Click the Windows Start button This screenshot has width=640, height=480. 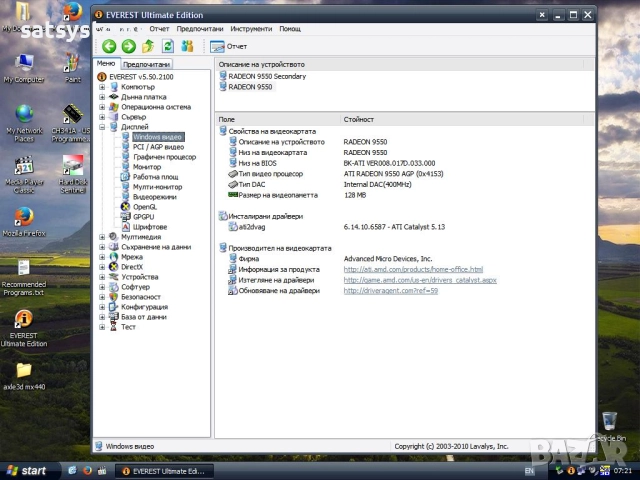[x=26, y=470]
